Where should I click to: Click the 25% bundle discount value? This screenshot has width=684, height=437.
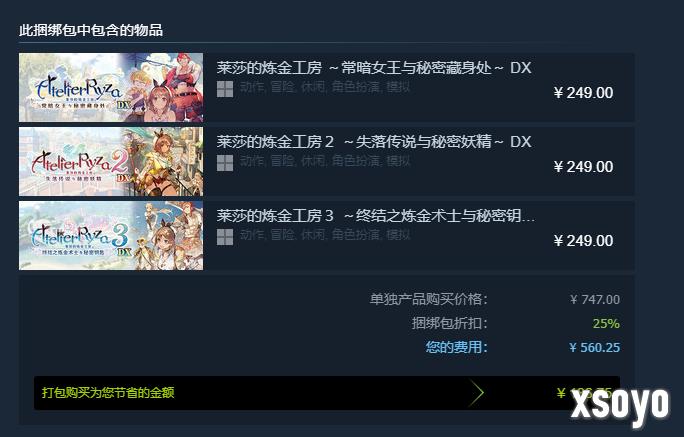tap(606, 324)
